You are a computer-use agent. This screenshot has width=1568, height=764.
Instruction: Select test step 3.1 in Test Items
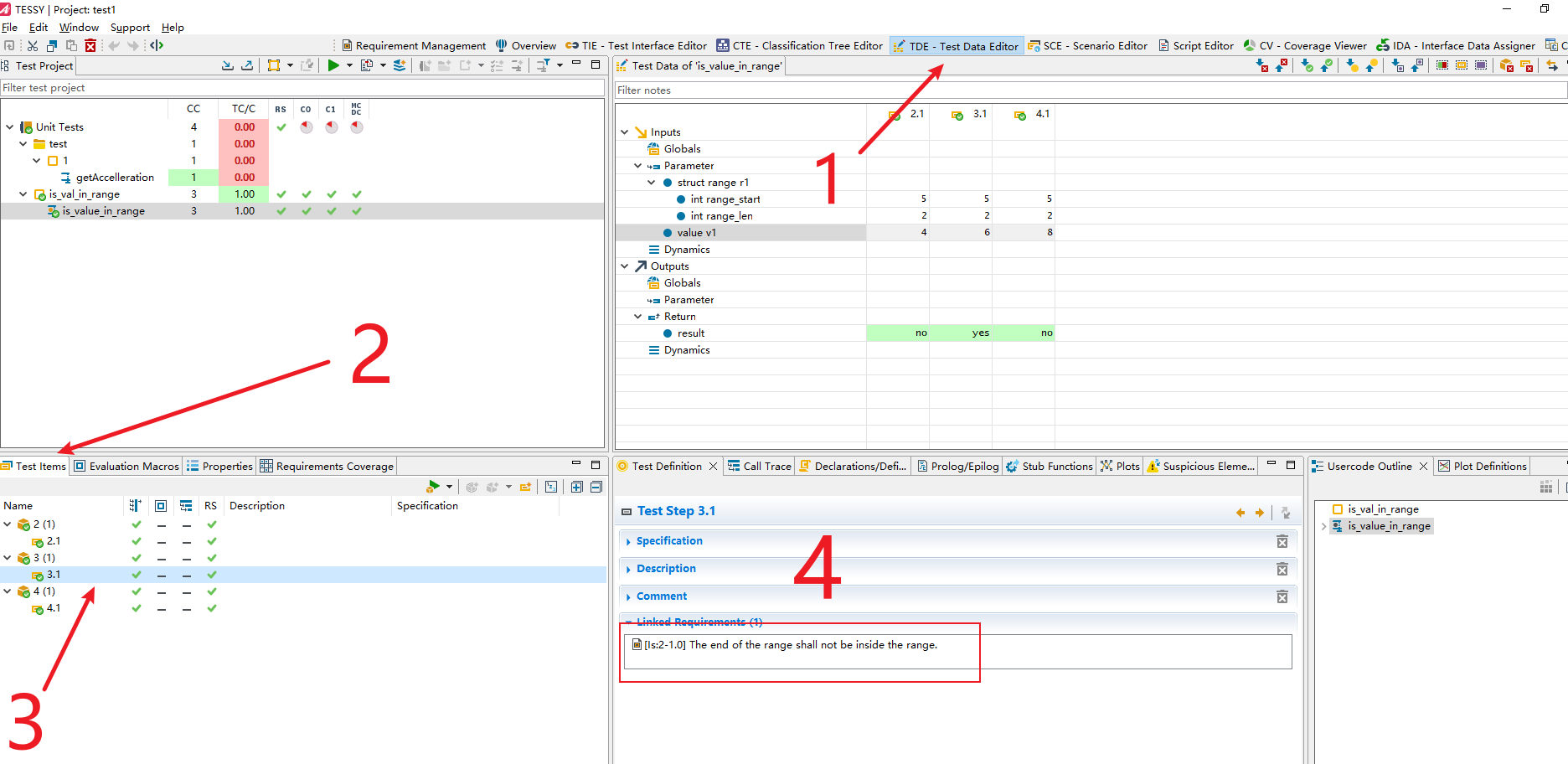(302, 575)
